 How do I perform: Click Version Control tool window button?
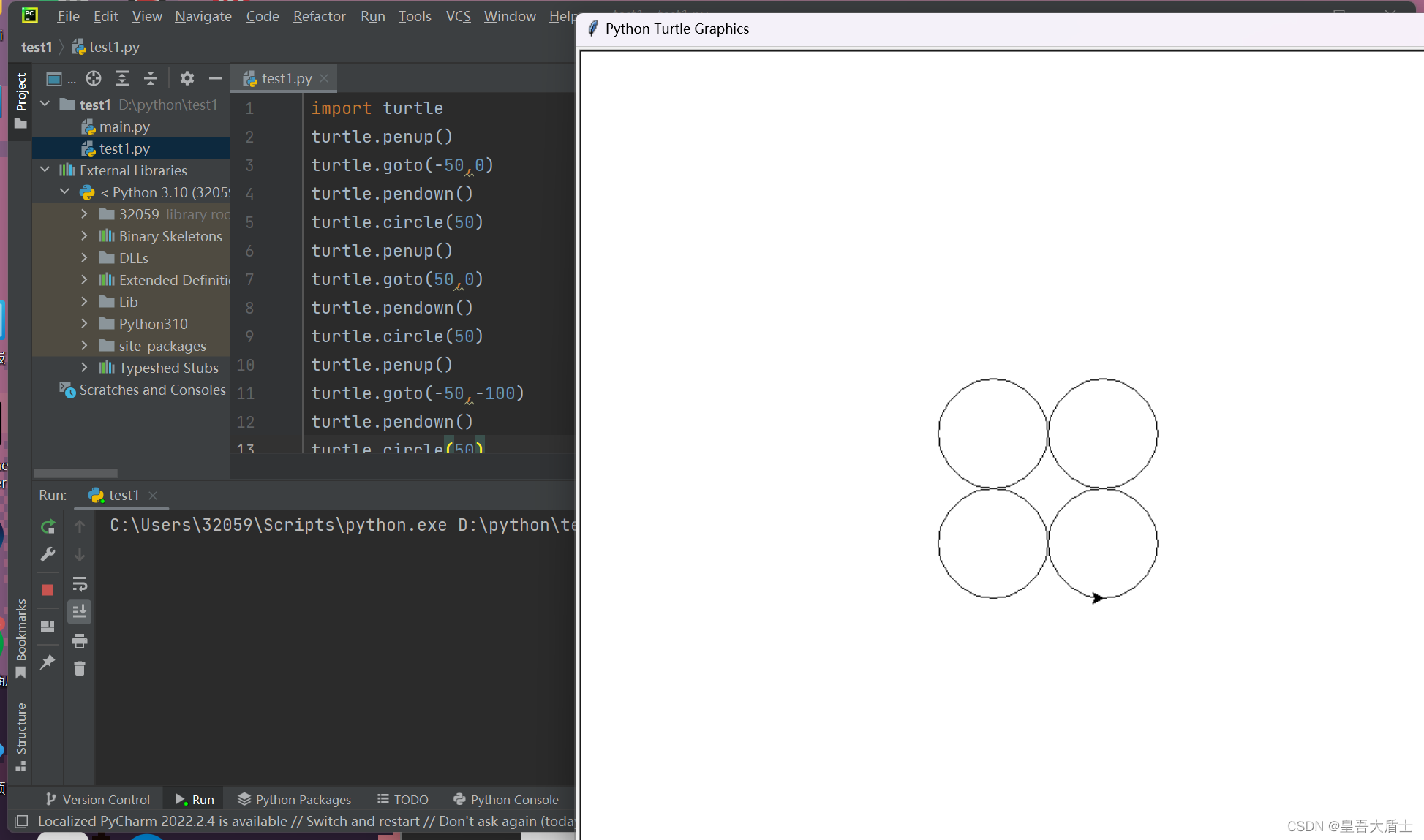tap(98, 799)
